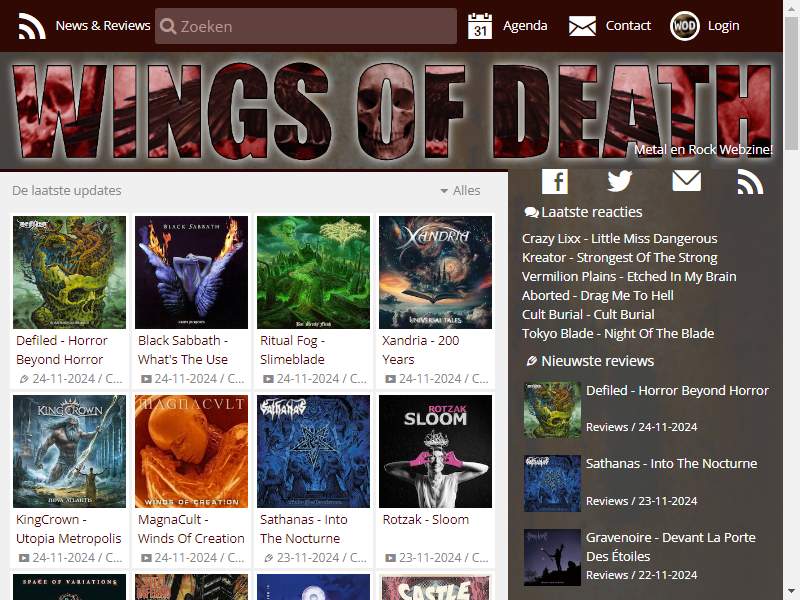
Task: Open the Kreator - Strongest Of The Strong reaction
Action: (619, 258)
